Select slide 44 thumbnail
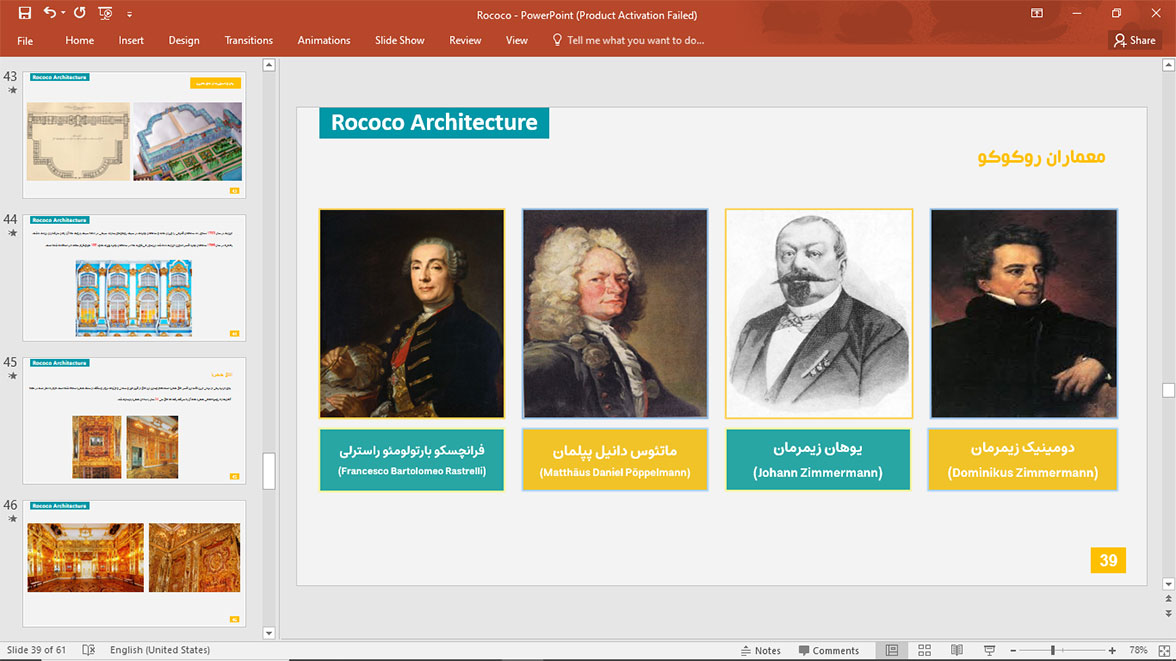 [x=134, y=278]
